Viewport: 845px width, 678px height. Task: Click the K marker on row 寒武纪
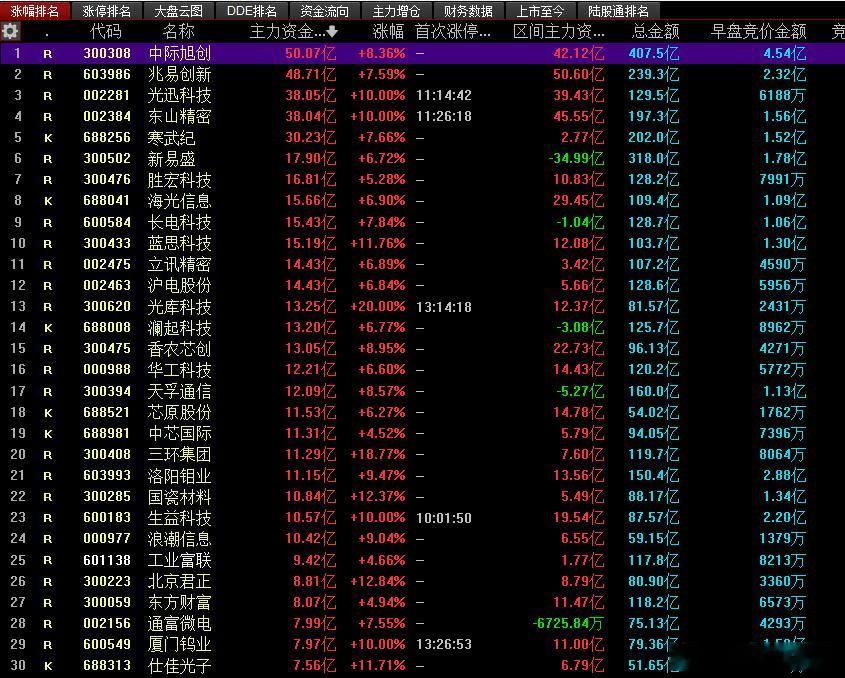click(48, 138)
